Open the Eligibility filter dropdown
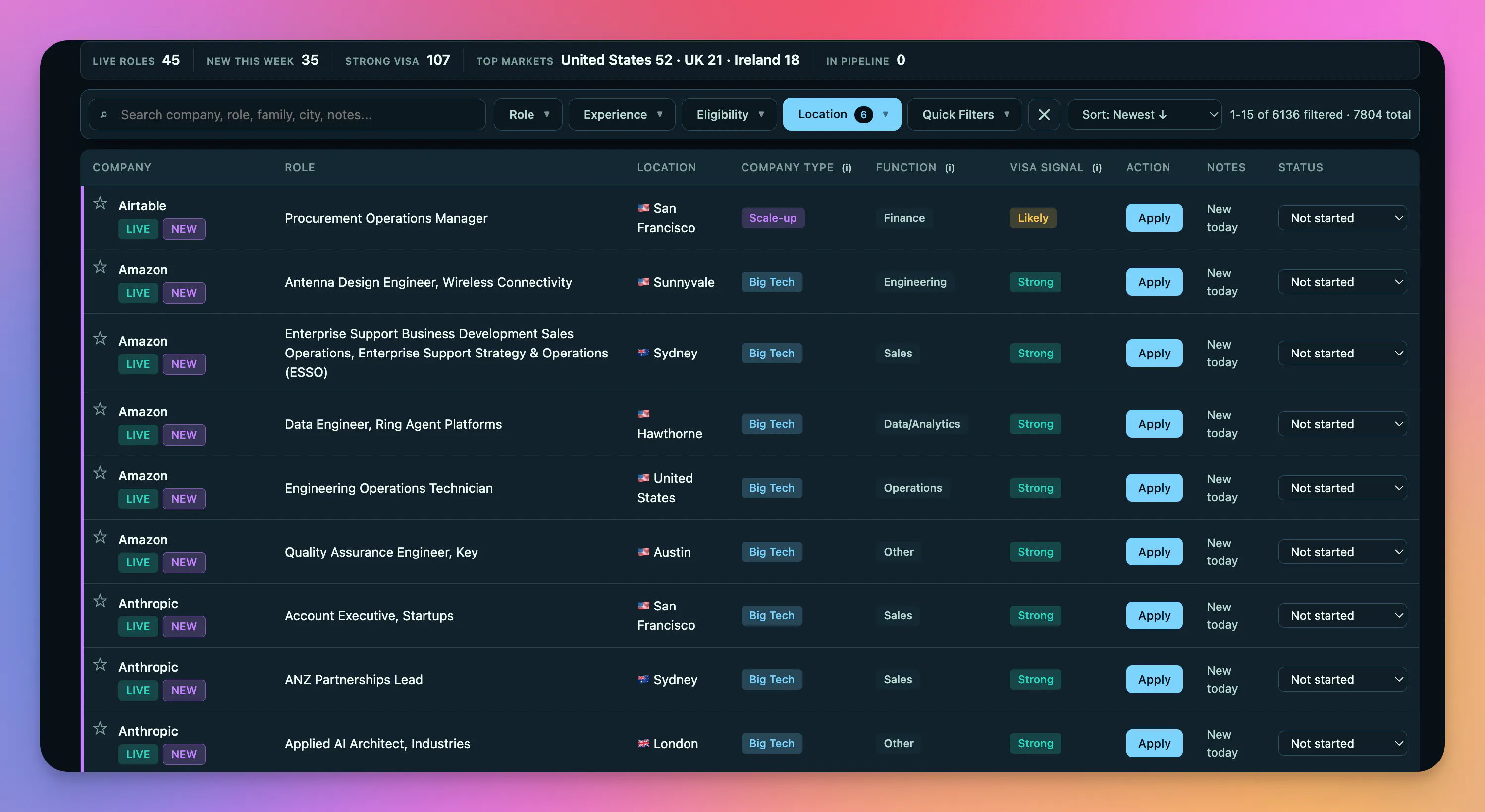This screenshot has height=812, width=1485. pyautogui.click(x=729, y=115)
